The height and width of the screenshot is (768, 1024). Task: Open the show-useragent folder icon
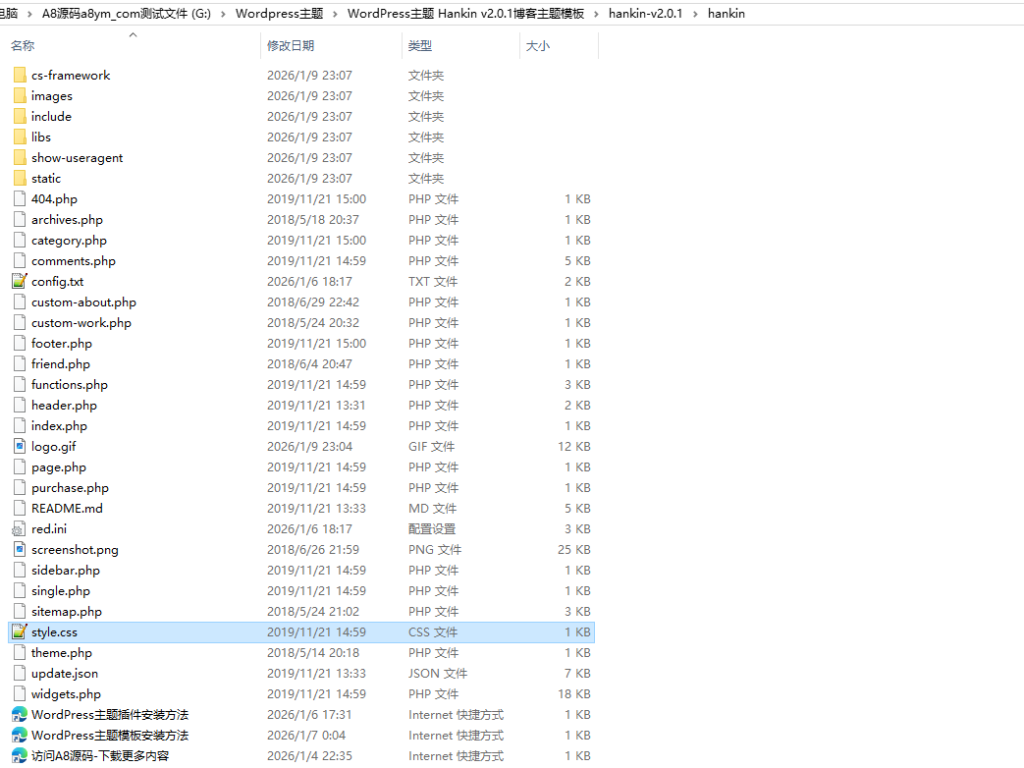pyautogui.click(x=21, y=157)
